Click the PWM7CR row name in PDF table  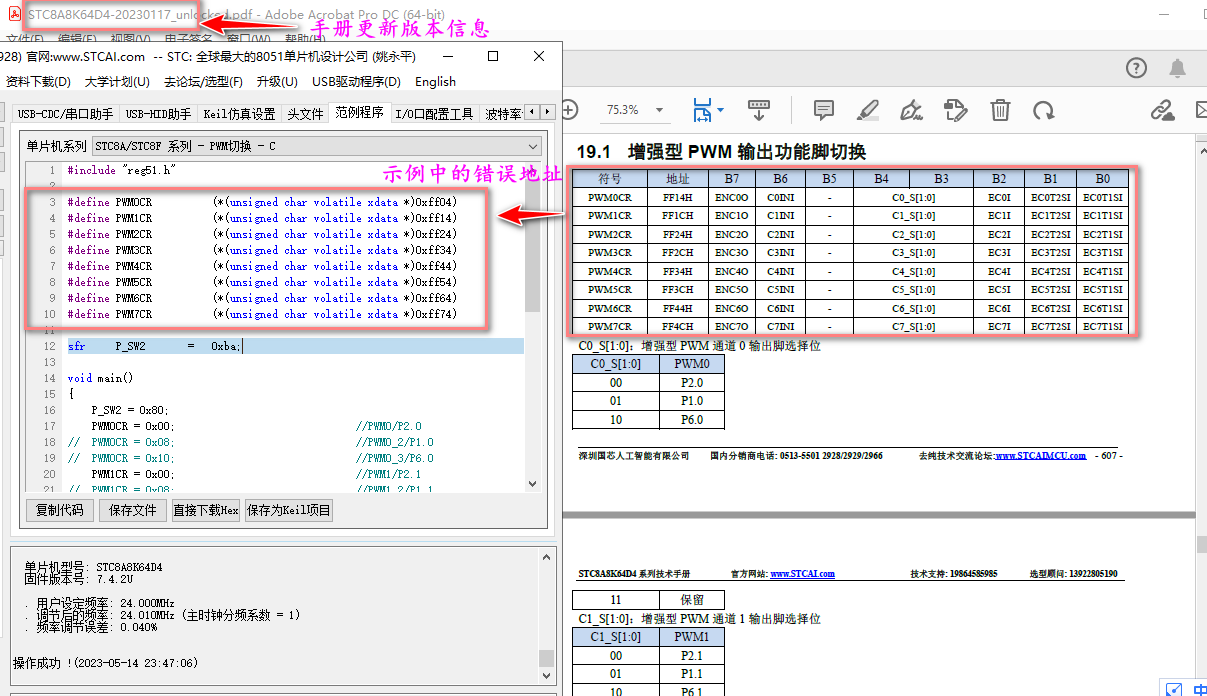tap(609, 326)
